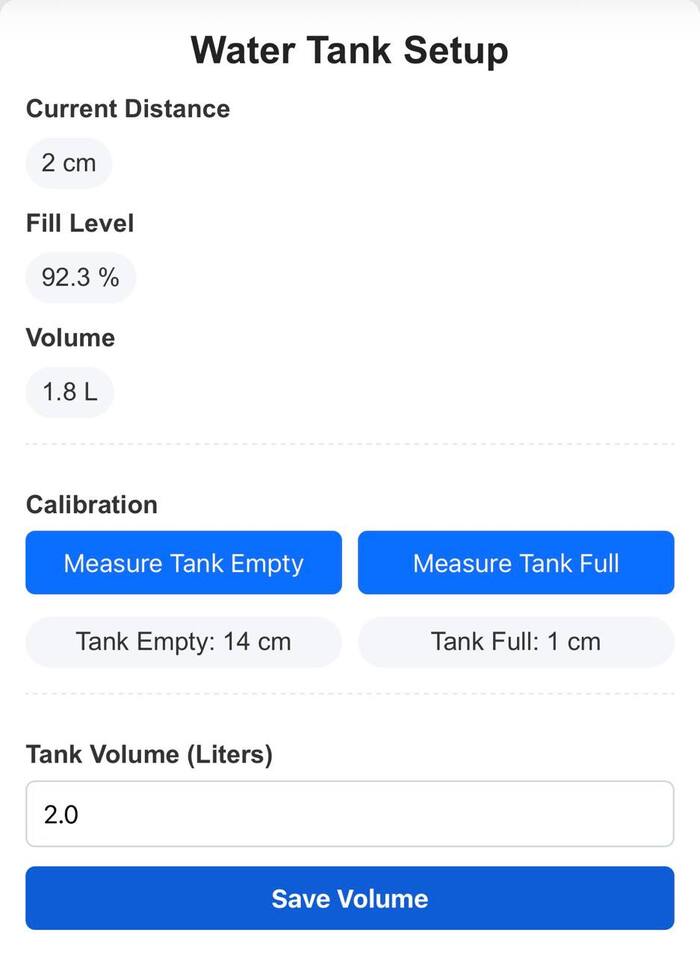This screenshot has height=956, width=700.
Task: Focus the Tank Volume liters input field
Action: pos(350,814)
